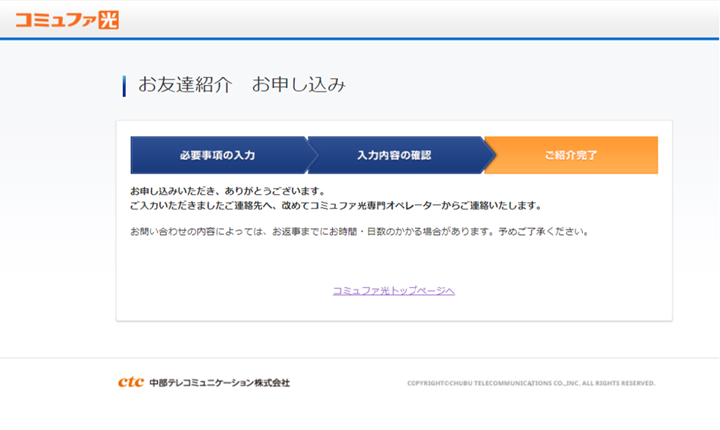Screen dimensions: 720x430
Task: Click the お友達紹介 お申し込み heading
Action: 242,85
